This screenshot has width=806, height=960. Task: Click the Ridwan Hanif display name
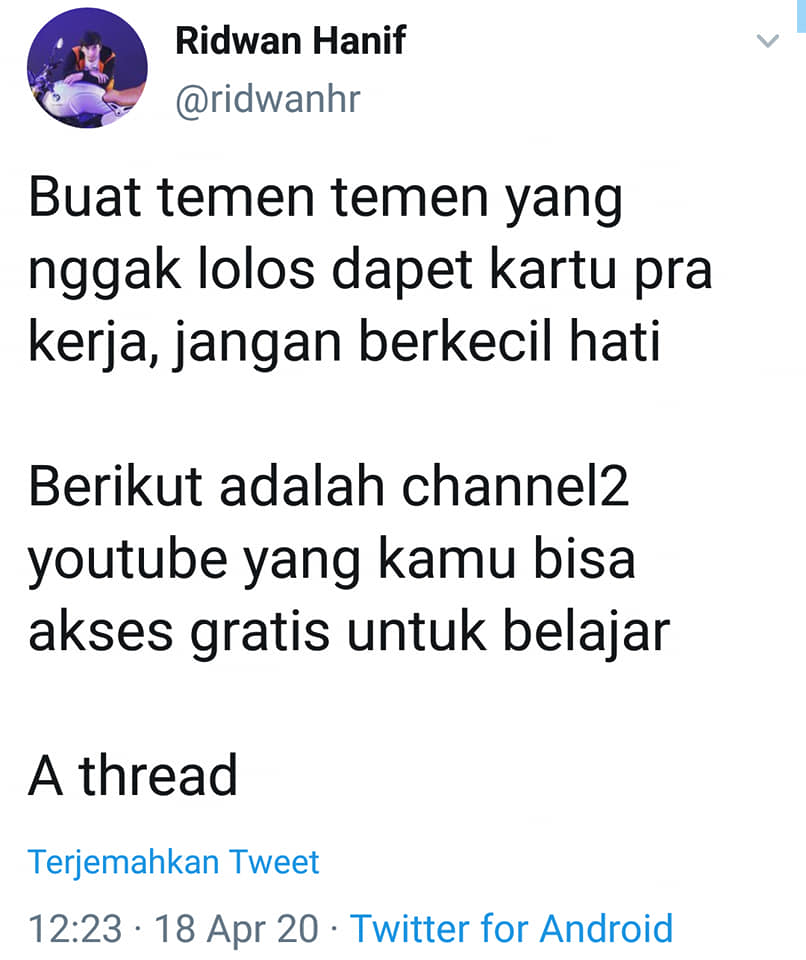[x=290, y=40]
